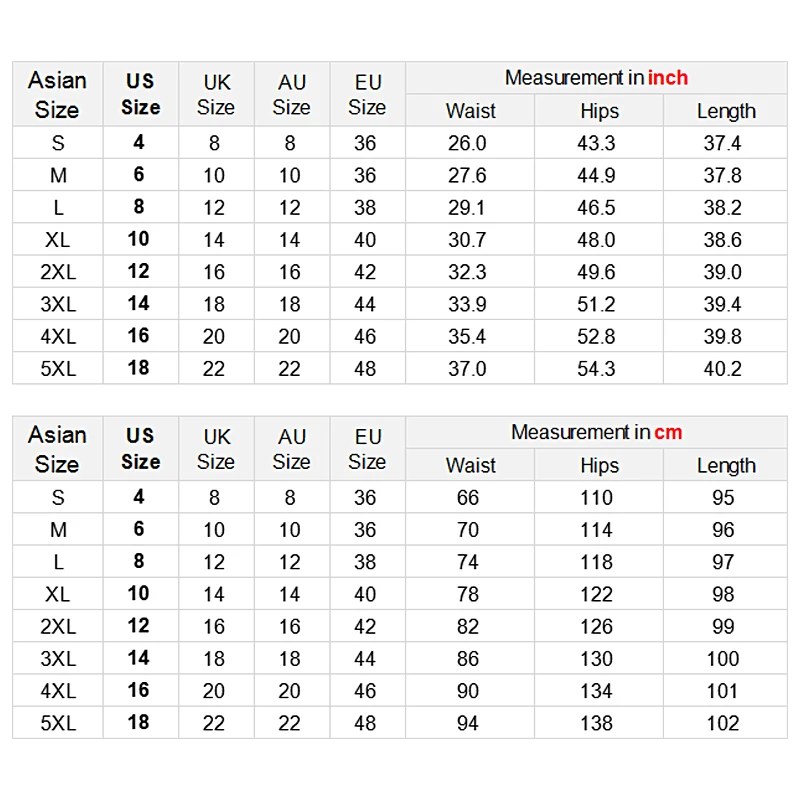800x800 pixels.
Task: Select the 'US Size' header in the cm table
Action: coord(140,449)
